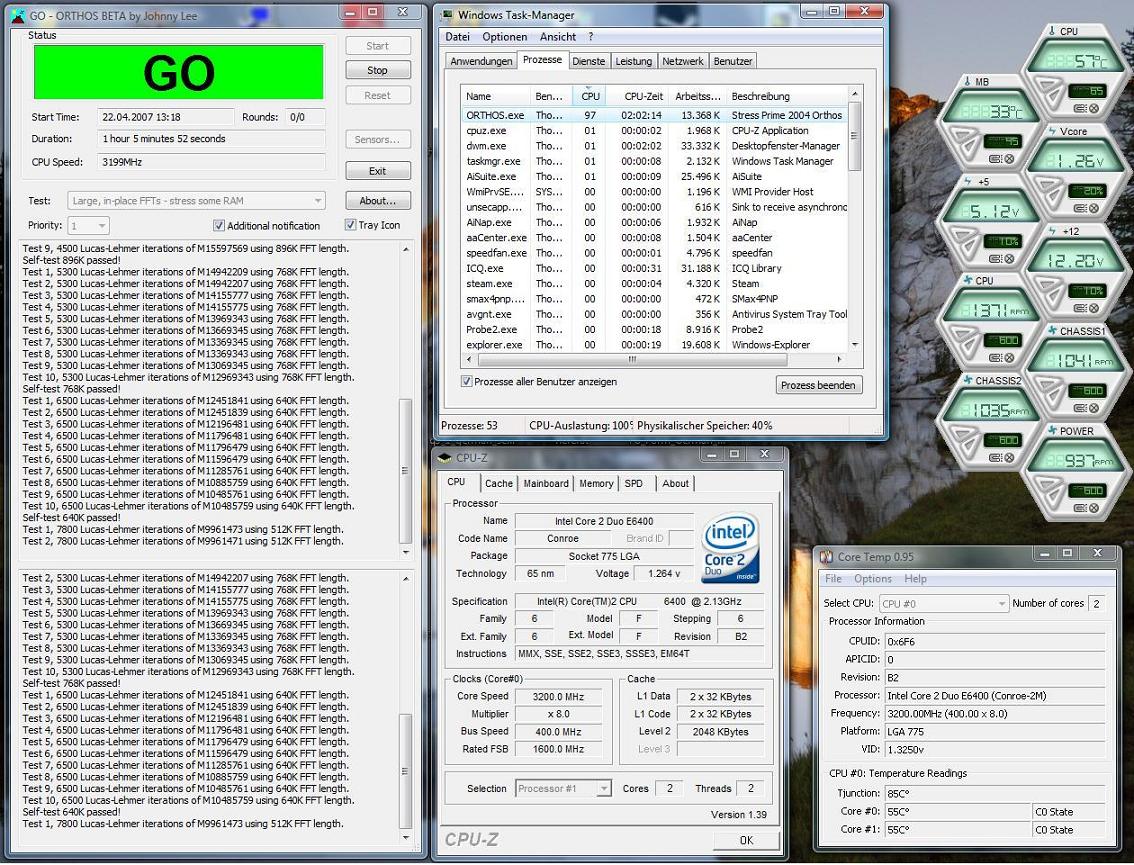Click the lightning icon on the +5 gauge

coord(968,182)
